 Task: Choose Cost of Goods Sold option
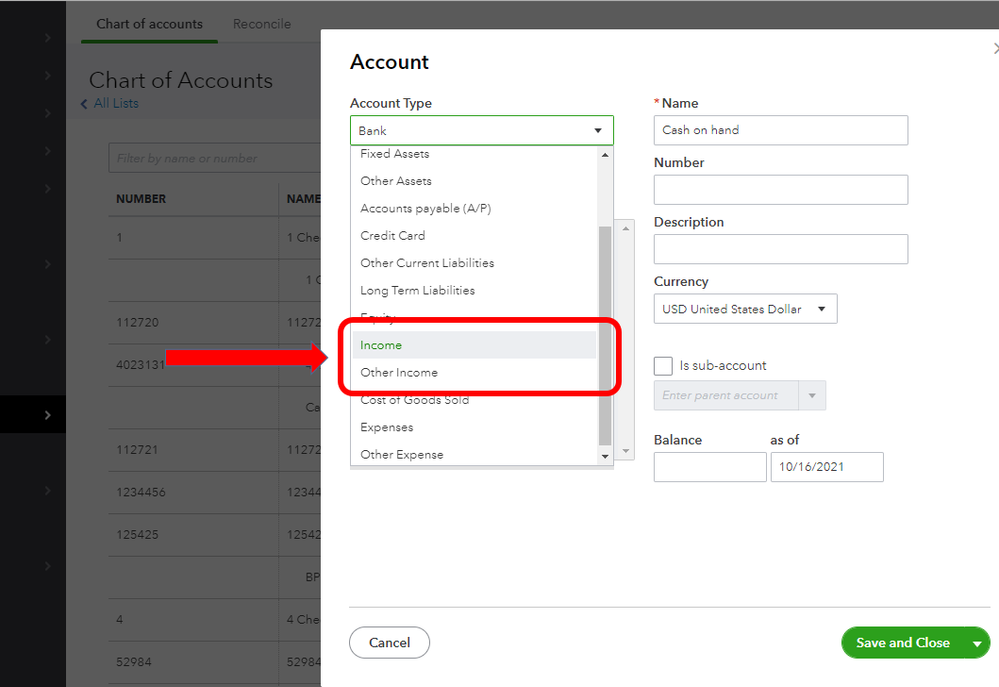tap(414, 400)
